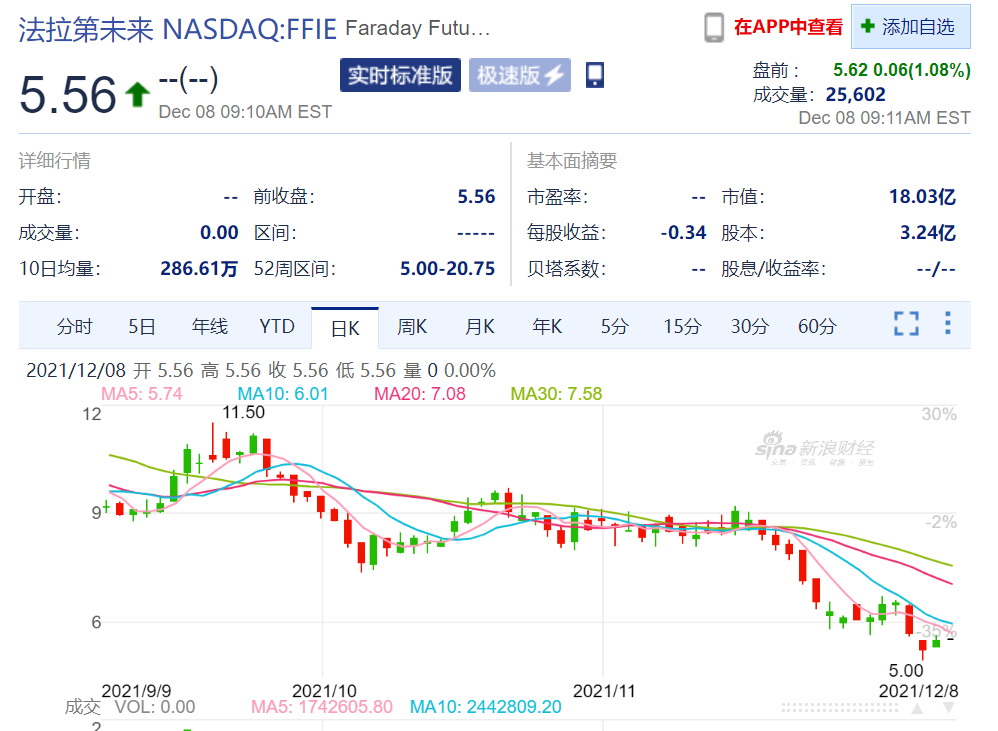The width and height of the screenshot is (998, 731).
Task: Click the mobile device icon next to 极速版
Action: tap(594, 75)
